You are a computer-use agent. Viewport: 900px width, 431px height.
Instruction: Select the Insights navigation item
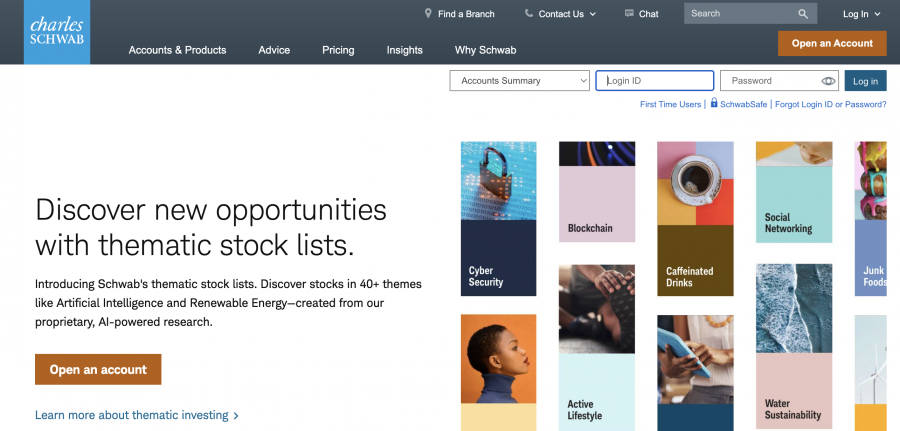[404, 50]
